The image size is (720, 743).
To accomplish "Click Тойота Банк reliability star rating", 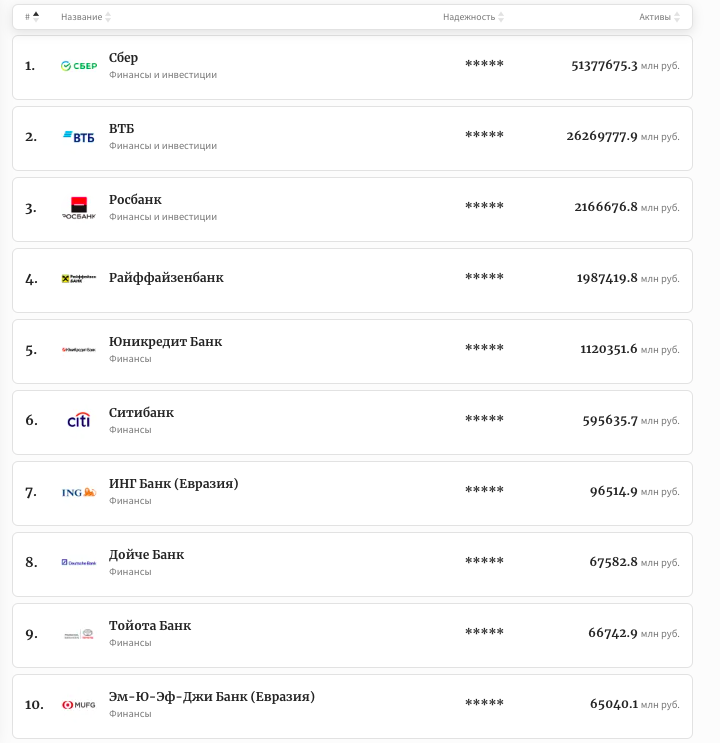I will point(484,633).
